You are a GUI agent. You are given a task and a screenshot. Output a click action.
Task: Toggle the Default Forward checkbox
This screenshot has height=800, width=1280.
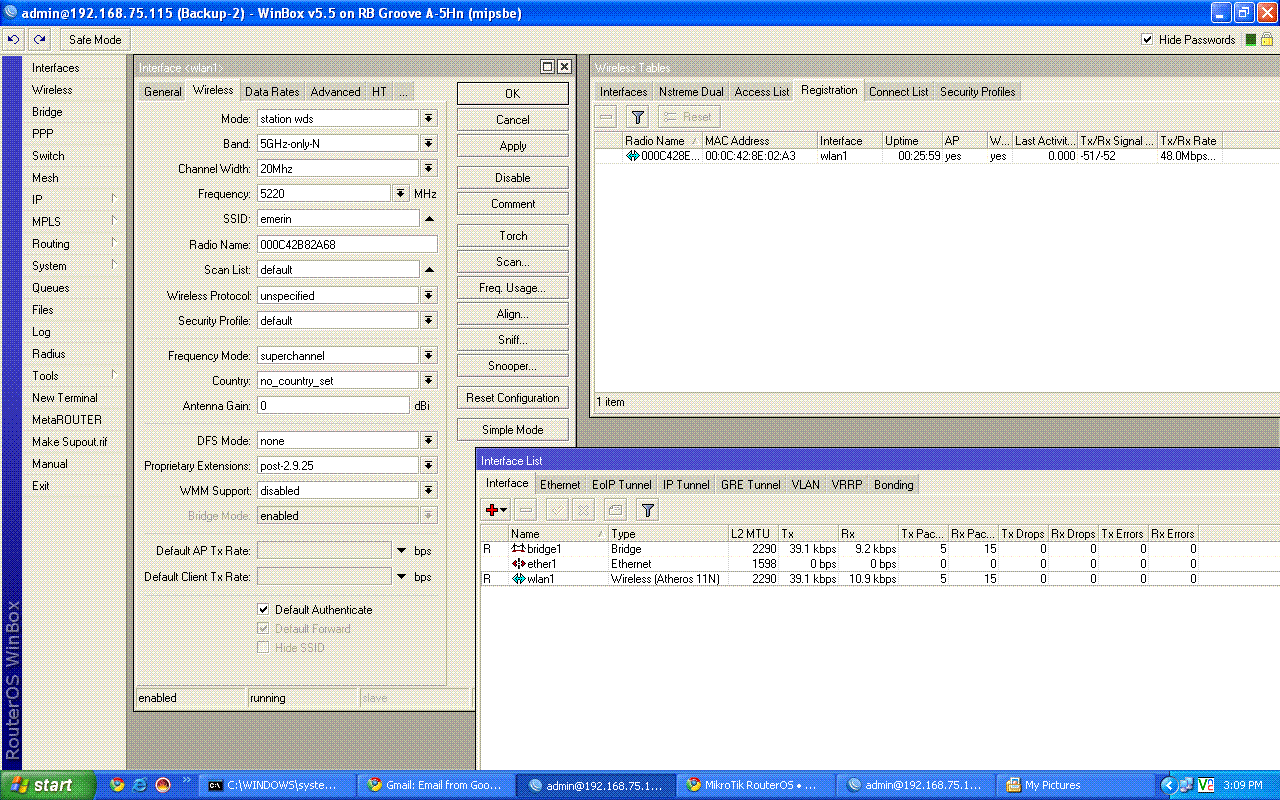(263, 629)
